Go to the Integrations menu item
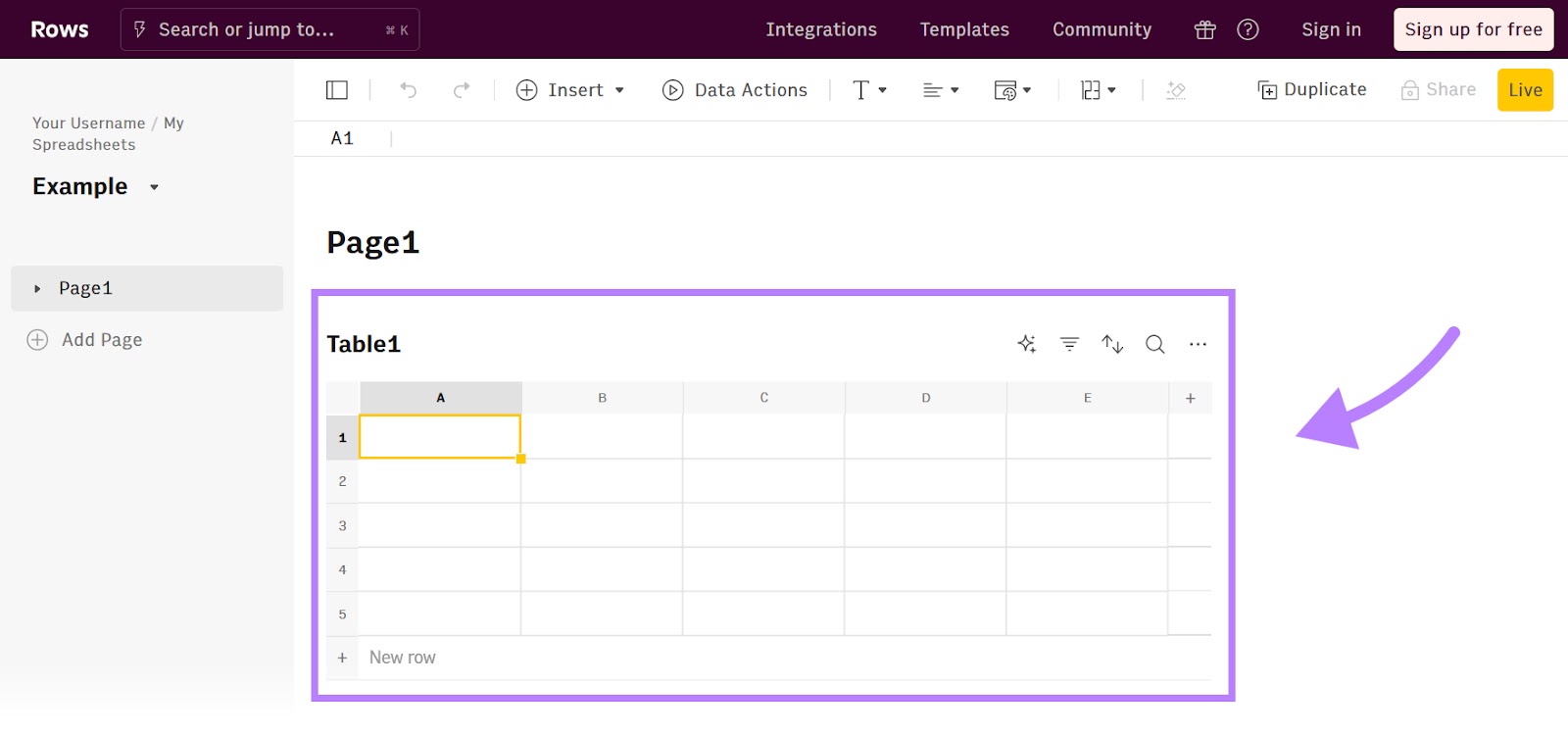This screenshot has height=733, width=1568. 821,29
